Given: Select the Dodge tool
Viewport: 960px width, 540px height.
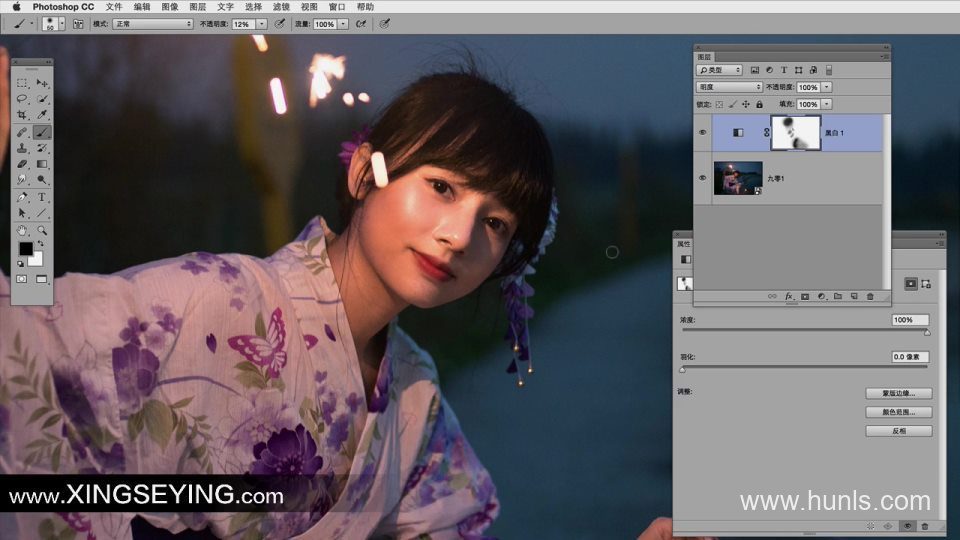Looking at the screenshot, I should pos(42,179).
